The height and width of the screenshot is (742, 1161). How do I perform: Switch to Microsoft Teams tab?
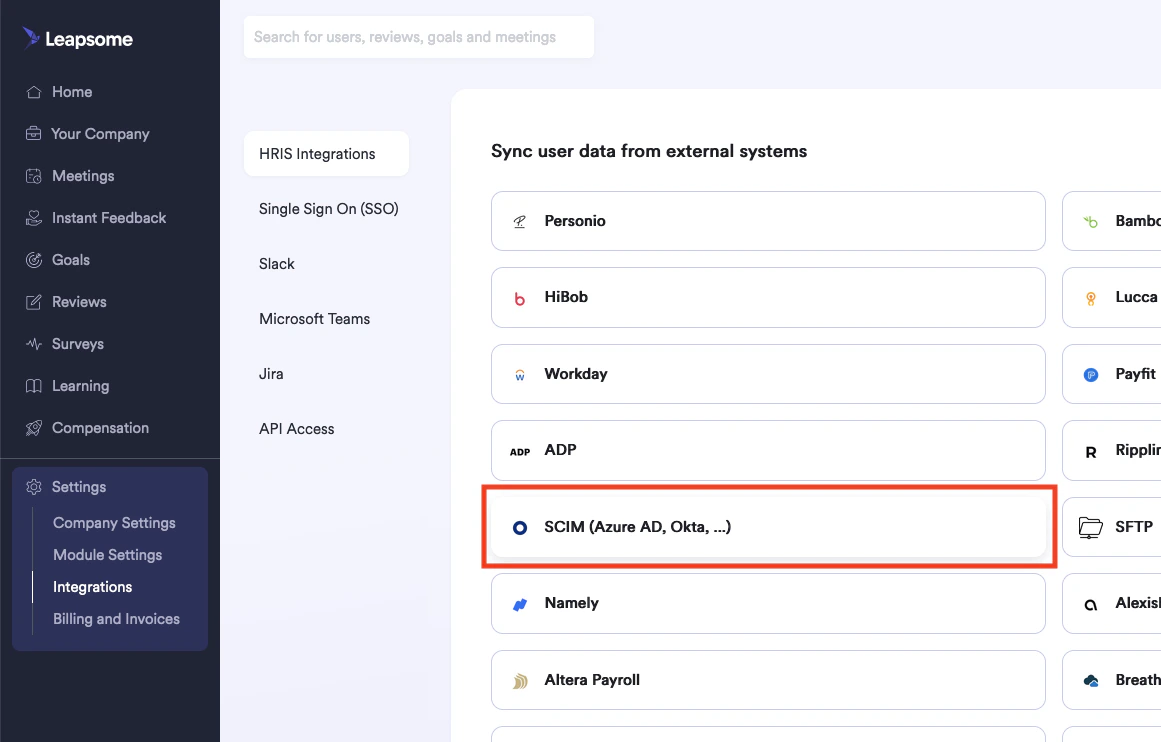pos(314,318)
